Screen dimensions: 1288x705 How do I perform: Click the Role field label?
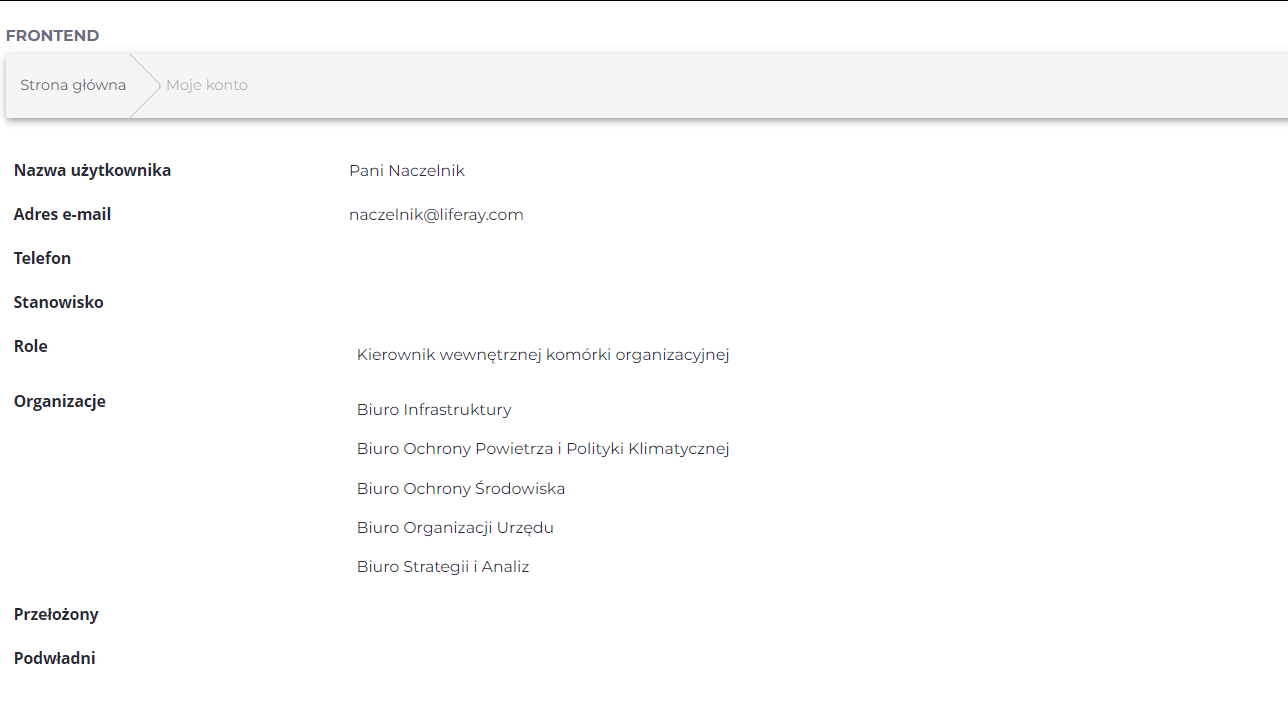click(30, 347)
